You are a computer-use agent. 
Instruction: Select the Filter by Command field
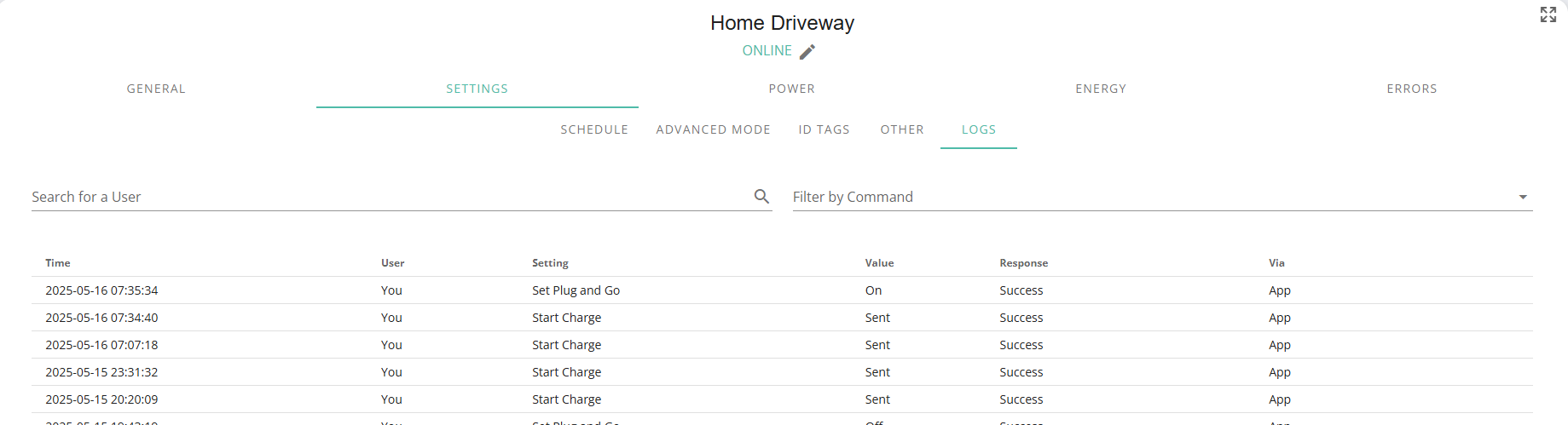[x=1162, y=197]
